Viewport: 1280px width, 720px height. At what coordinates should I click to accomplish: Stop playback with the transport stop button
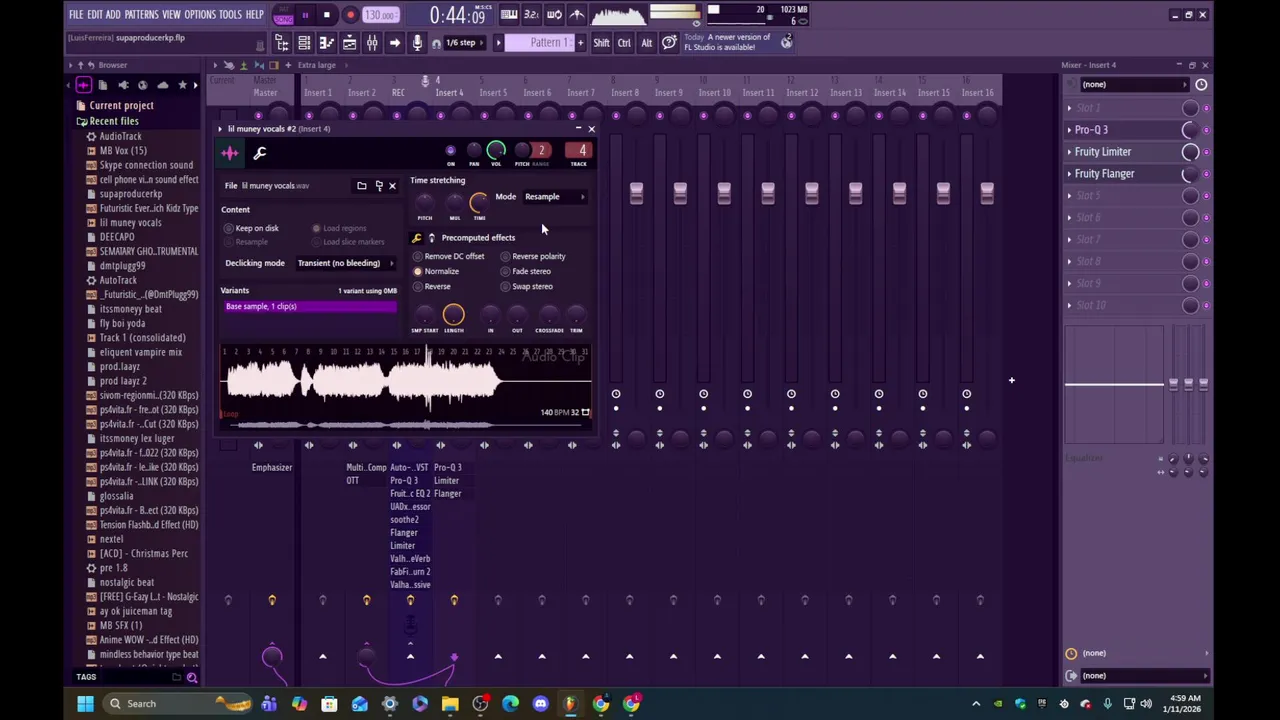point(327,15)
